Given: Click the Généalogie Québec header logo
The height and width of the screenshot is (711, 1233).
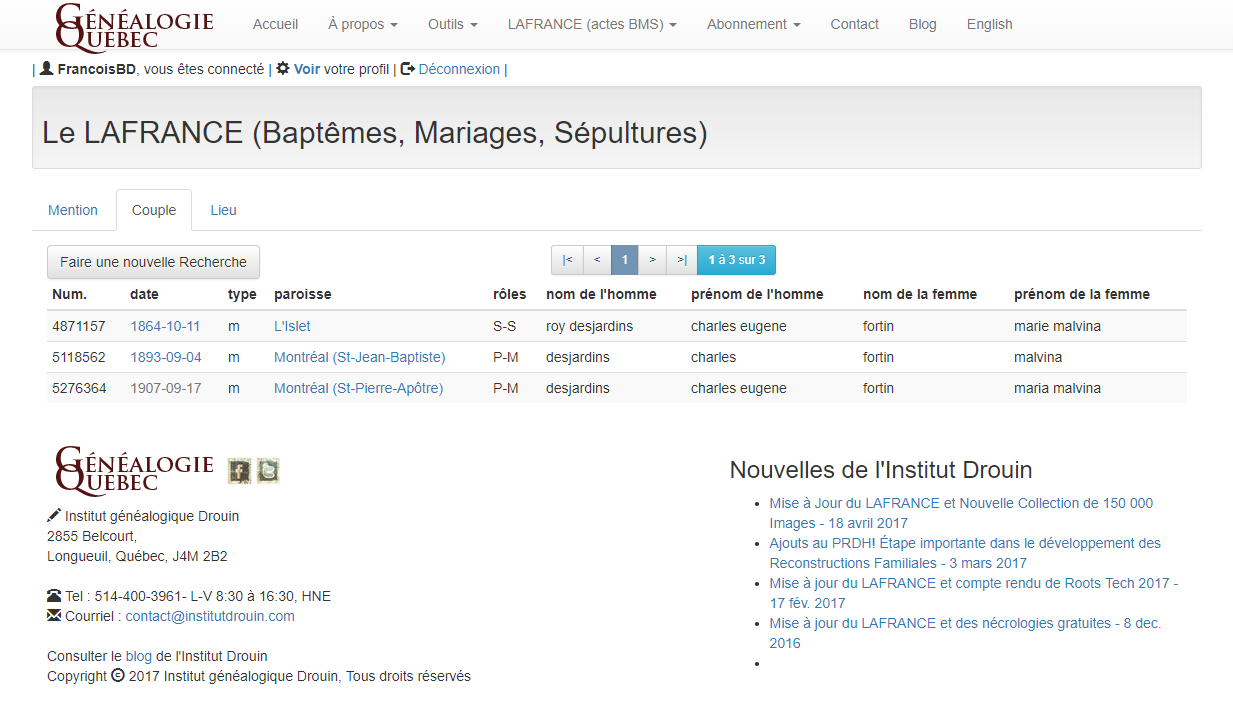Looking at the screenshot, I should click(x=134, y=27).
